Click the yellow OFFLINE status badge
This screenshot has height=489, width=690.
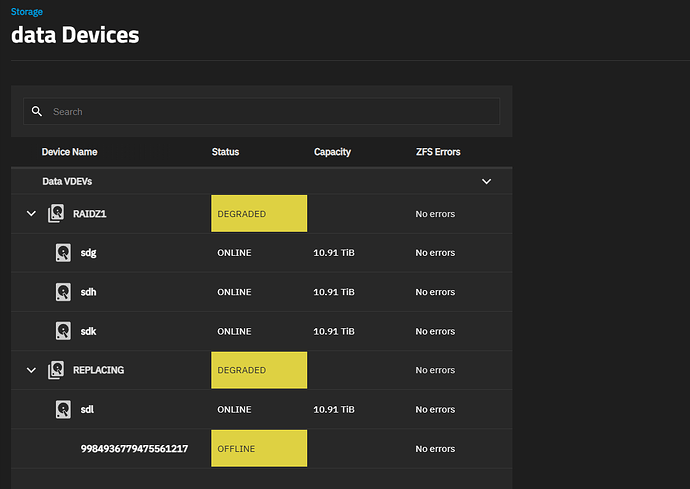(x=258, y=449)
